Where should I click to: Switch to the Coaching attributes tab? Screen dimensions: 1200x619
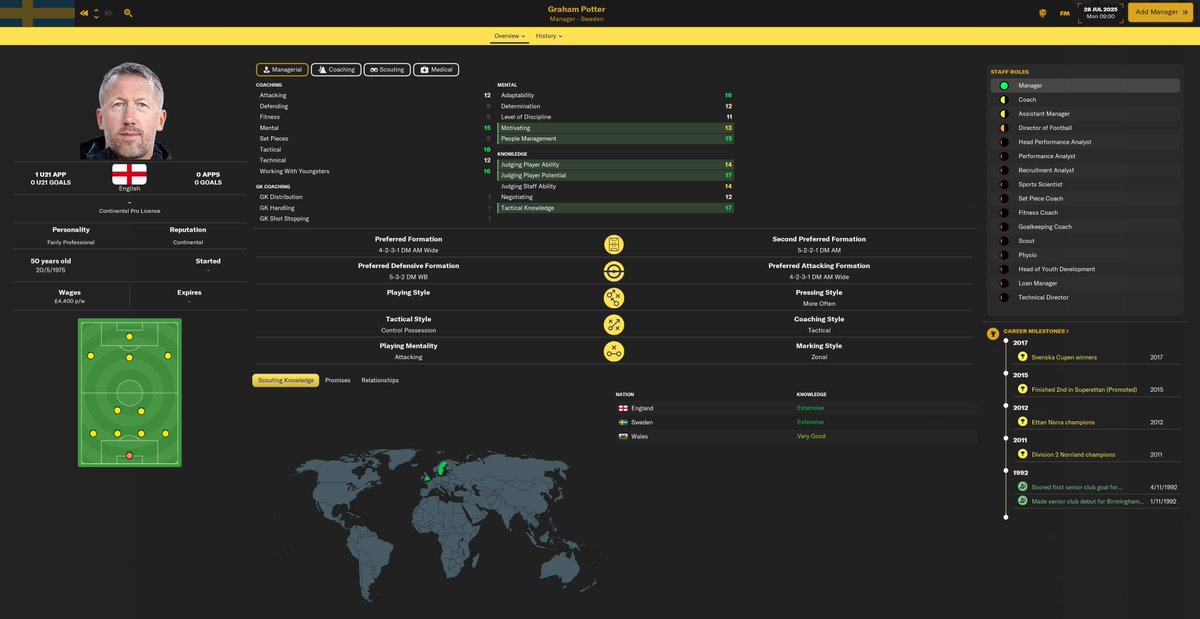pos(336,70)
